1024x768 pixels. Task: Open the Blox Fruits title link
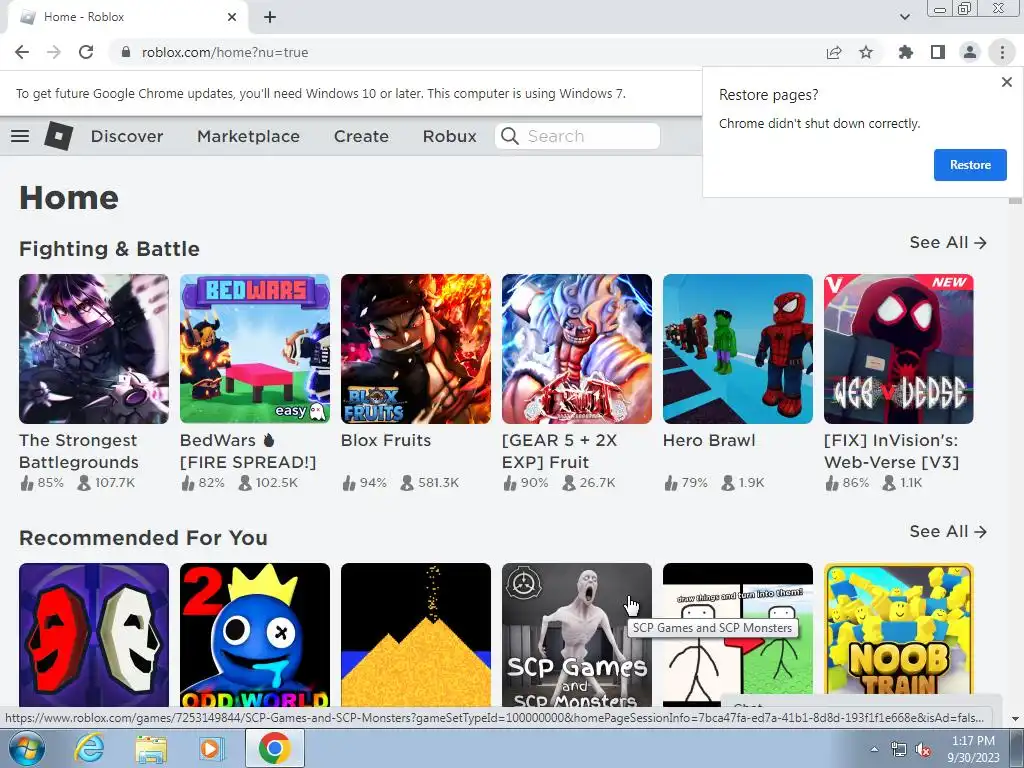point(386,440)
